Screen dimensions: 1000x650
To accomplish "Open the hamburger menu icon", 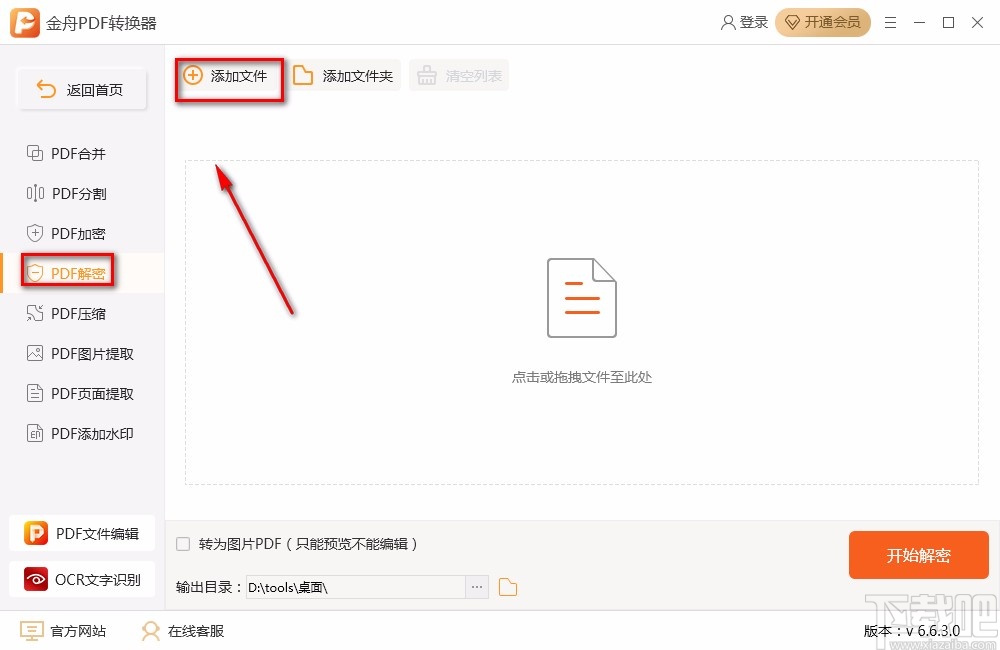I will 890,23.
